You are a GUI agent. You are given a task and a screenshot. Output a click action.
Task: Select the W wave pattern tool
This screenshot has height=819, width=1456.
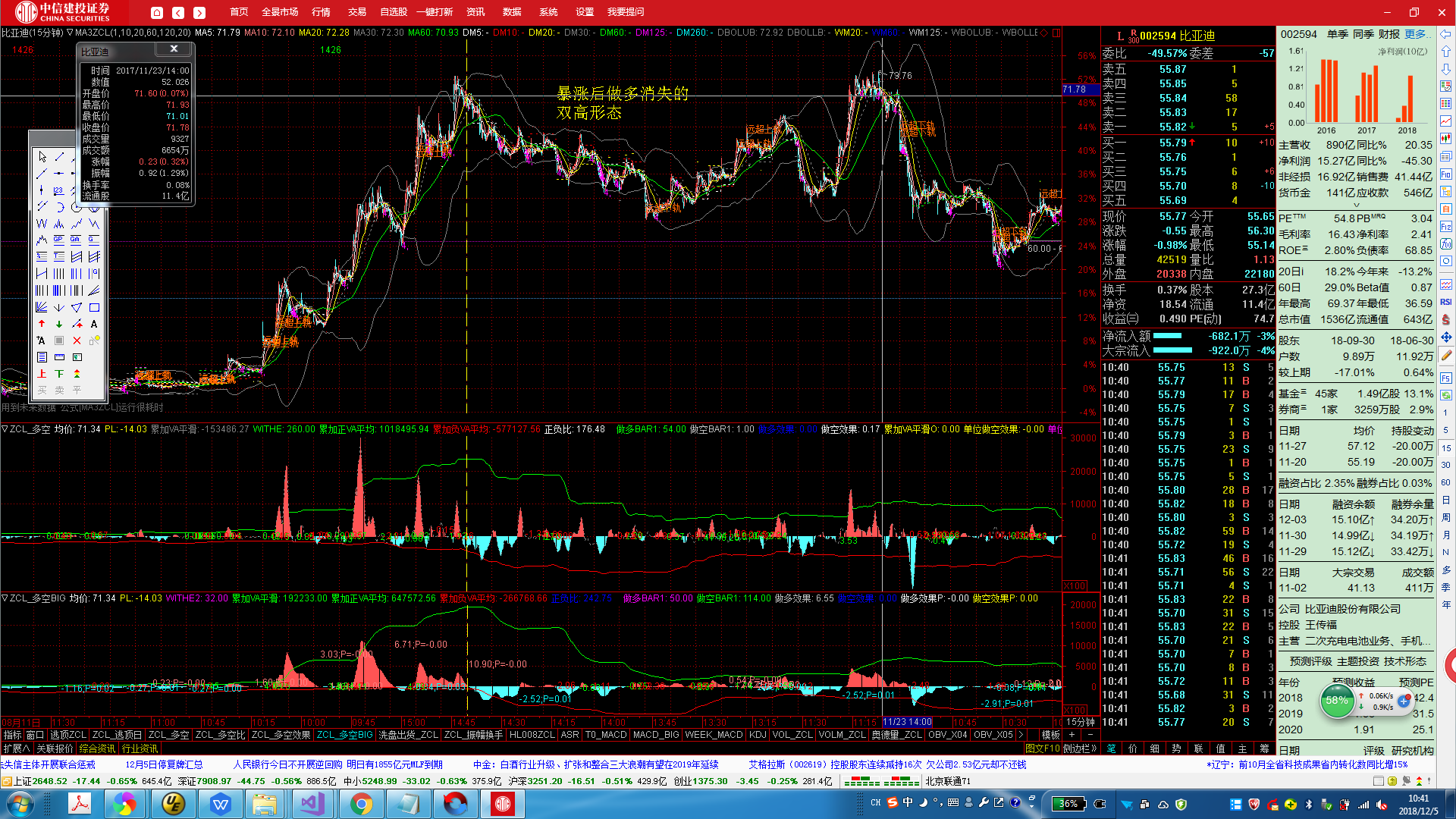(x=42, y=224)
